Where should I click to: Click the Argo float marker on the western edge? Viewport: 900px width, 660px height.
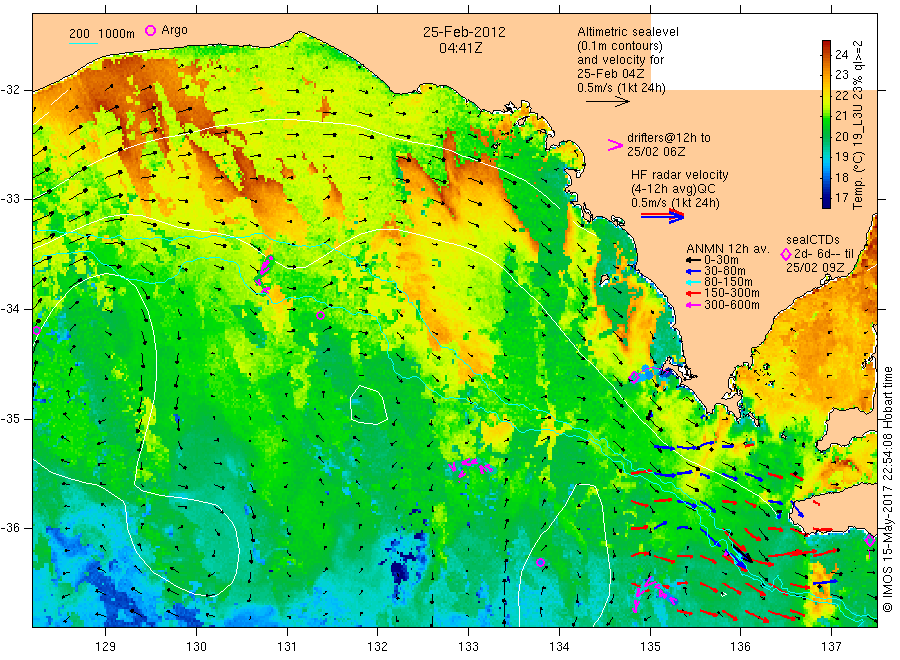click(x=36, y=331)
